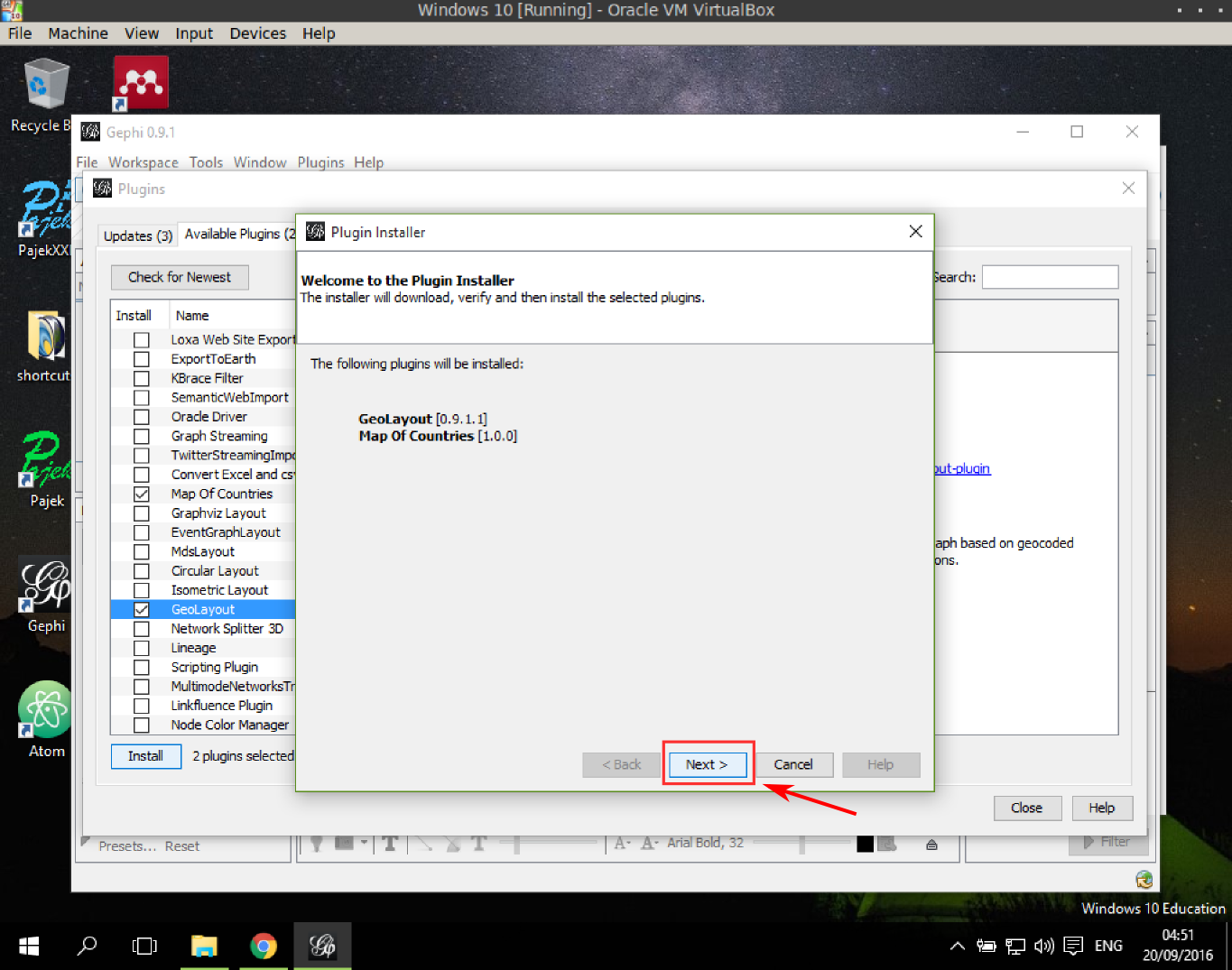Image resolution: width=1232 pixels, height=970 pixels.
Task: Check the Graph Streaming plugin checkbox
Action: [142, 436]
